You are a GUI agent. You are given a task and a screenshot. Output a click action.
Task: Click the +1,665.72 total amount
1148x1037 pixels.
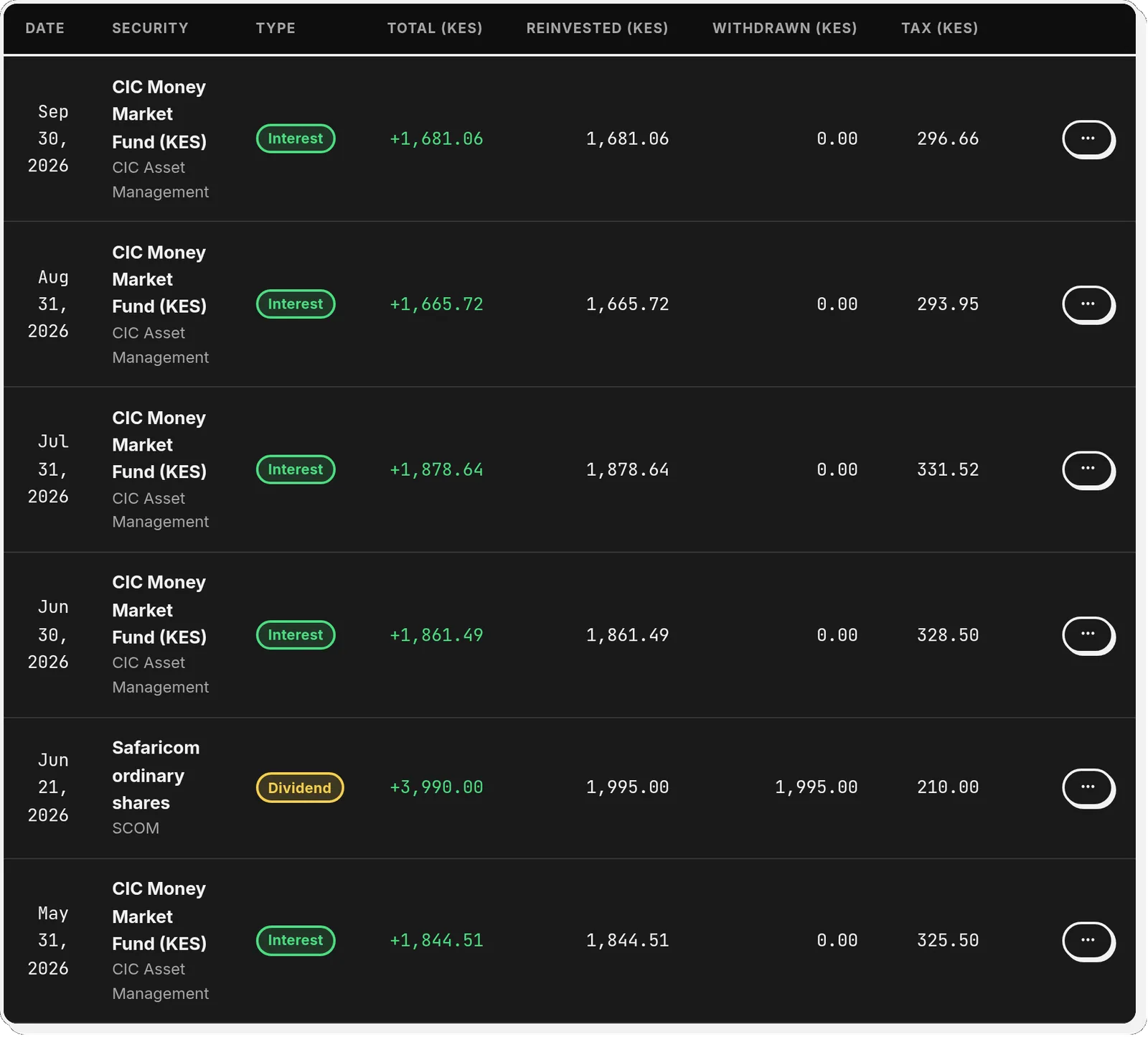(436, 304)
